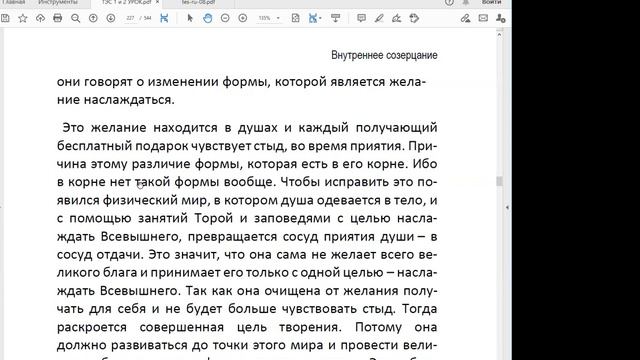Click the scroll up arrow of the scrollbar
Screen dimensions: 640x360
pos(499,35)
